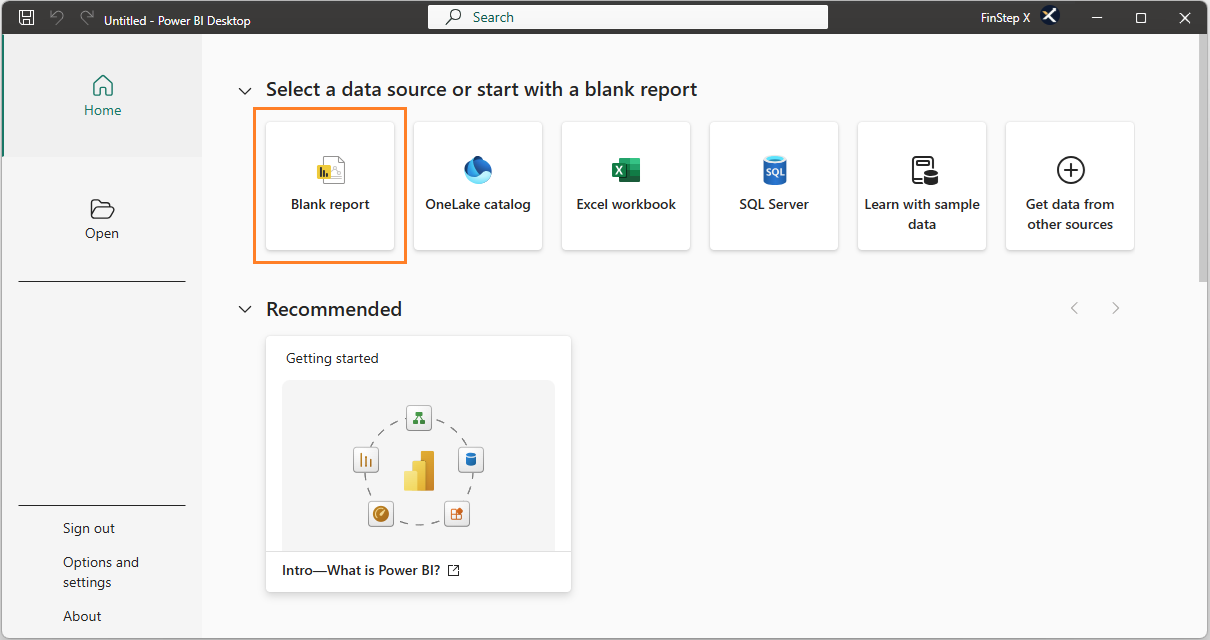Click the Undo arrow icon
Screen dimensions: 1210x640
coord(57,18)
